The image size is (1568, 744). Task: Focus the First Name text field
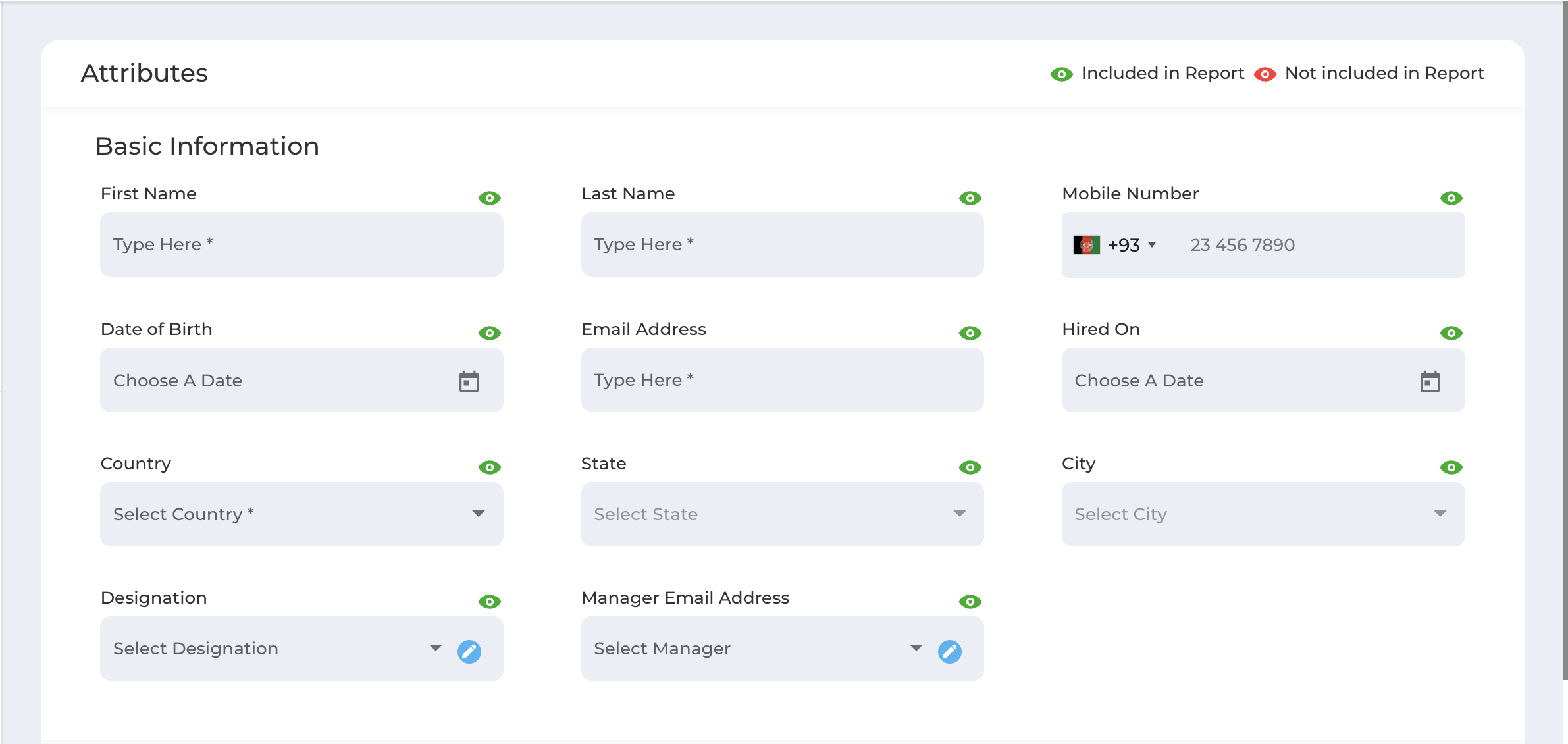click(x=301, y=244)
